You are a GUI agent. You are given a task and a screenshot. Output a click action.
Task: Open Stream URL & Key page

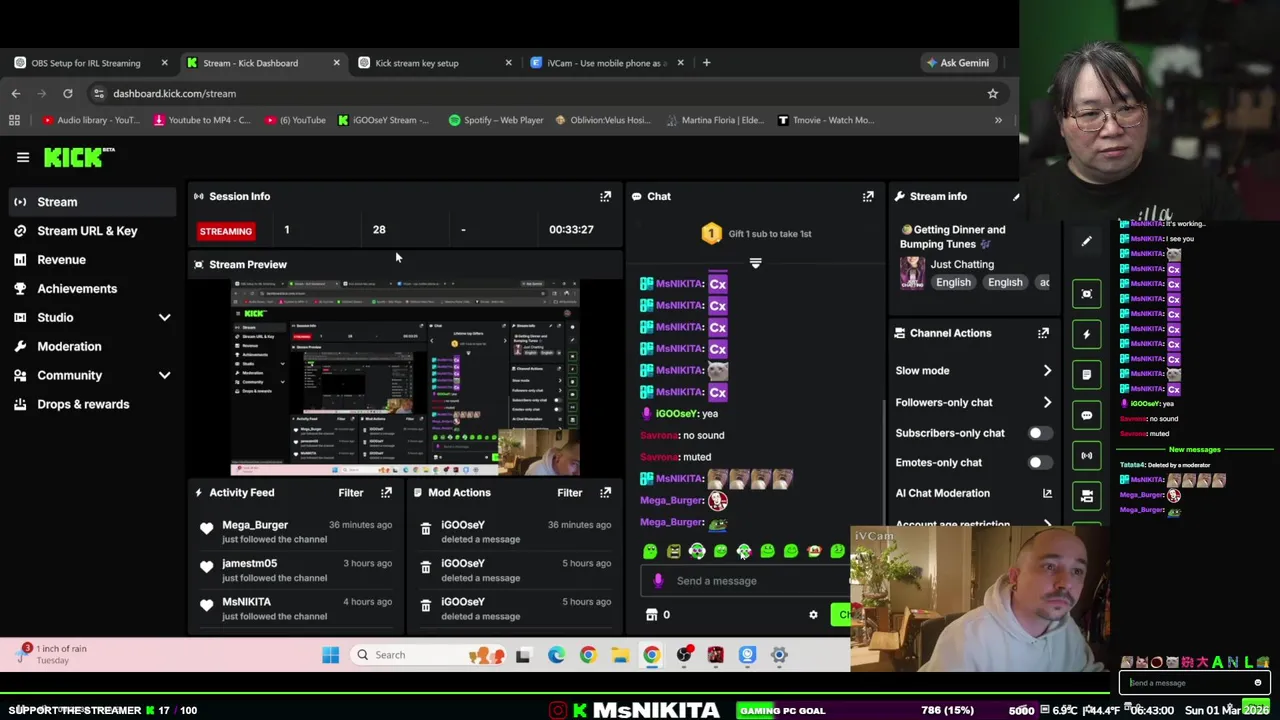pos(94,231)
